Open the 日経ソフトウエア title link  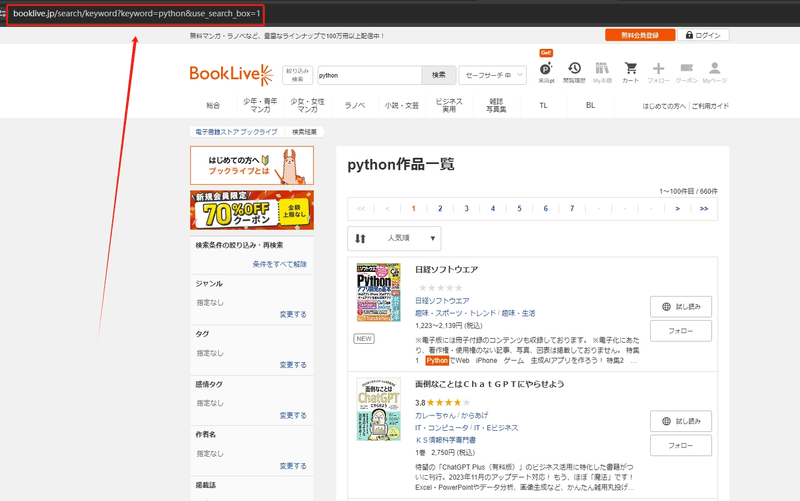tap(446, 269)
